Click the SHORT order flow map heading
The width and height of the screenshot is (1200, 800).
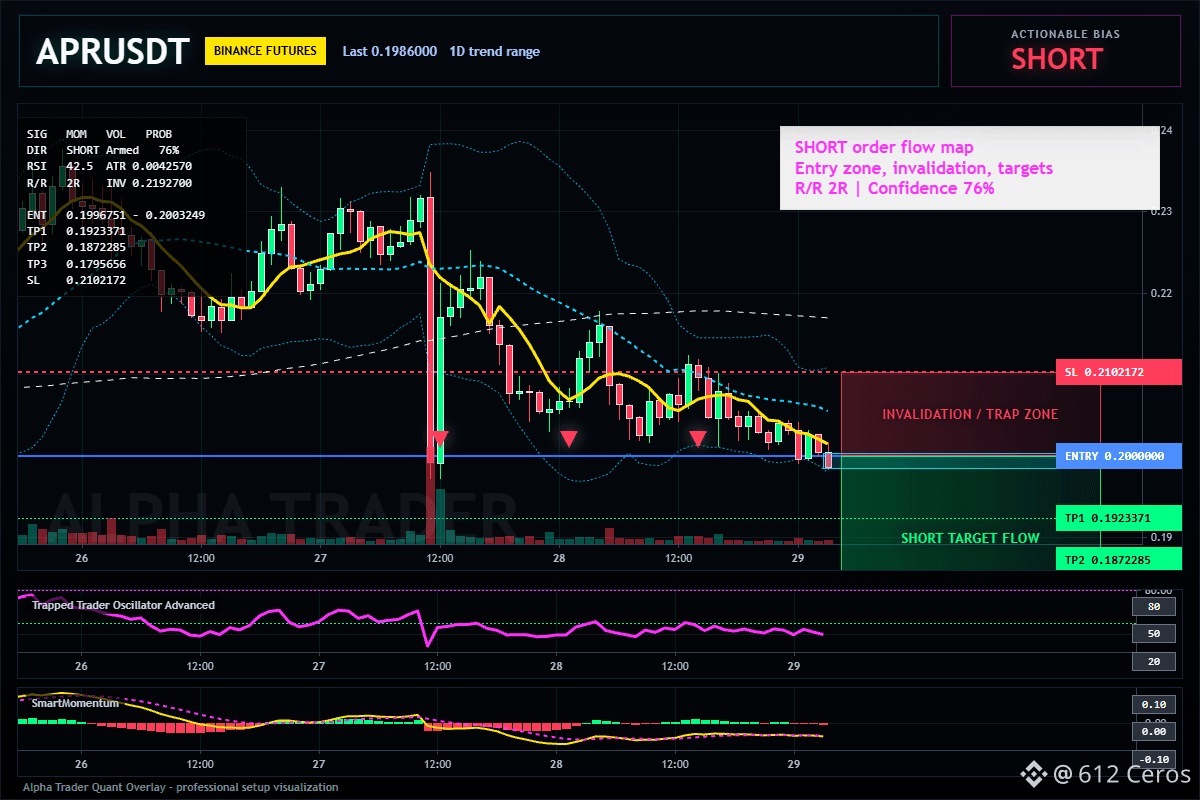(884, 148)
